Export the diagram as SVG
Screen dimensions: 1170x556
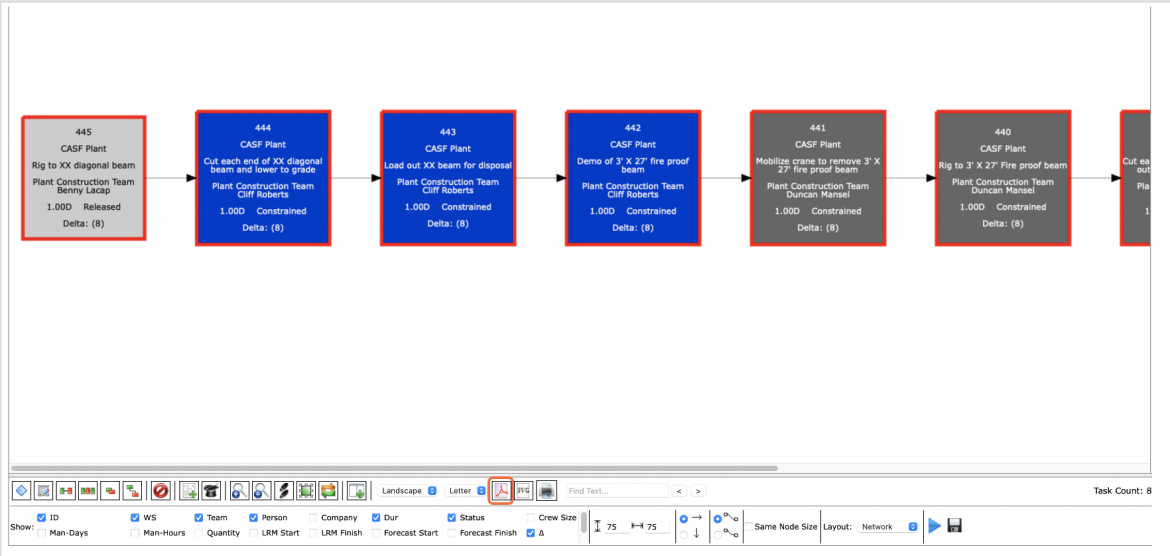pos(523,491)
